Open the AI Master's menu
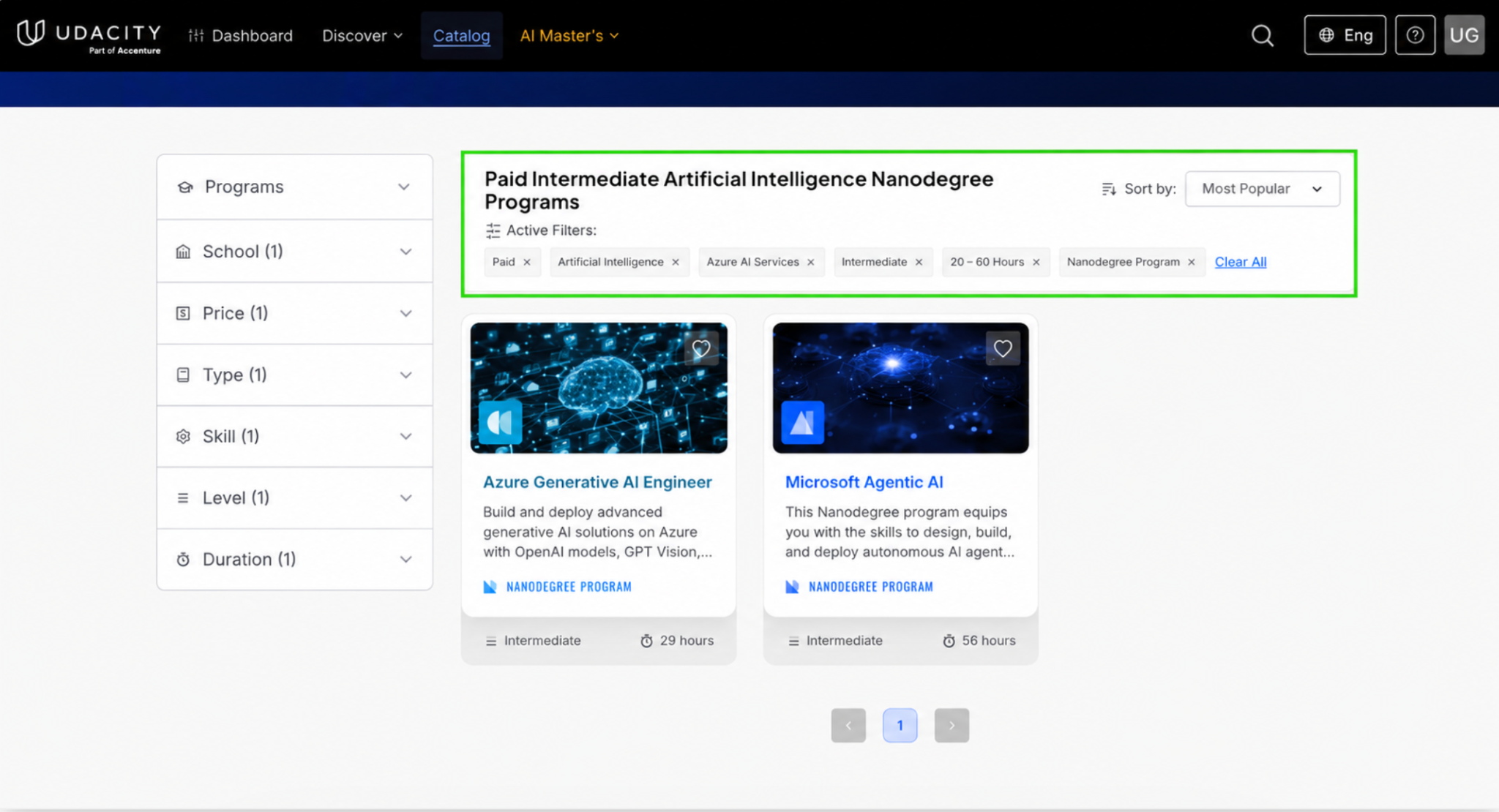Image resolution: width=1499 pixels, height=812 pixels. (569, 36)
